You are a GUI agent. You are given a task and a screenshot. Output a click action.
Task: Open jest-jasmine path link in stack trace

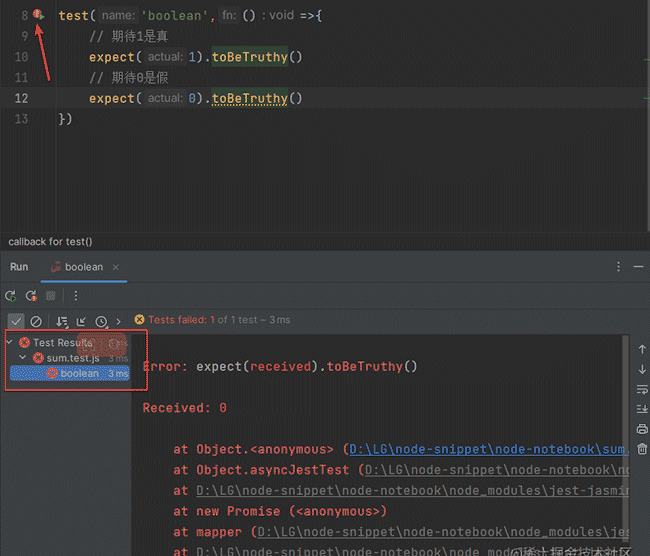[x=412, y=491]
